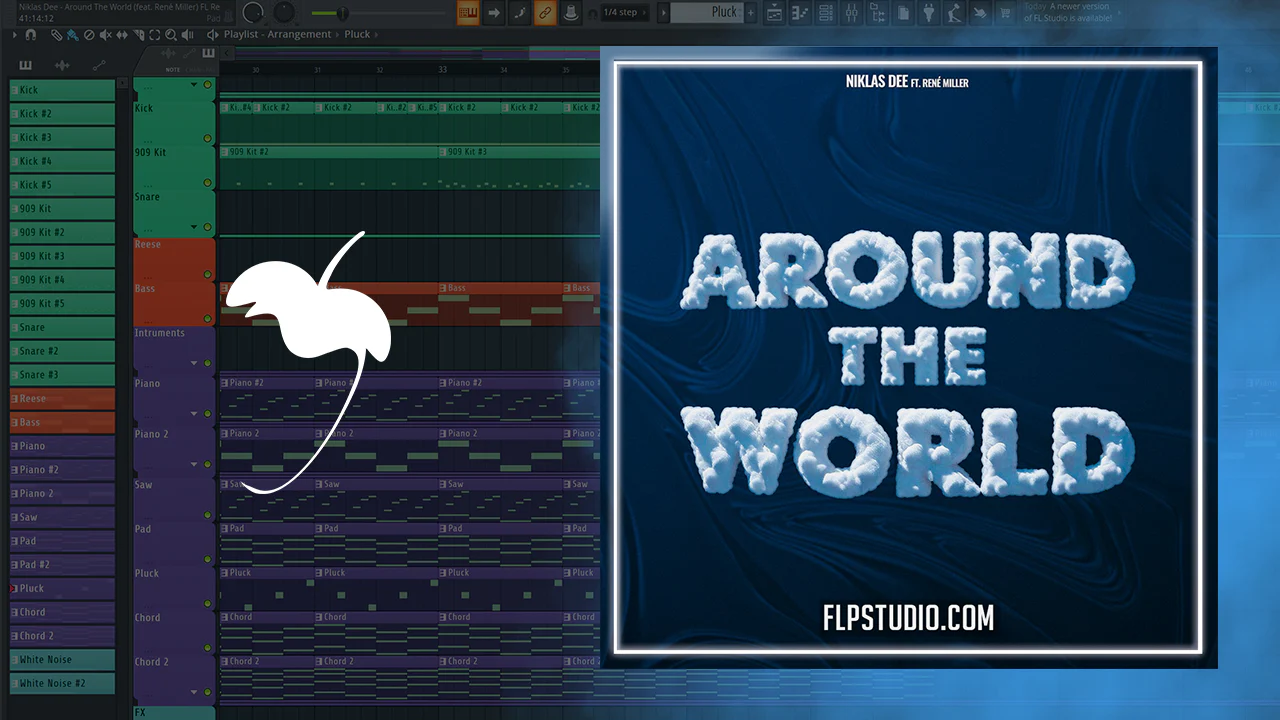This screenshot has height=720, width=1280.
Task: Show patterns in picker via piano icon
Action: click(x=24, y=65)
